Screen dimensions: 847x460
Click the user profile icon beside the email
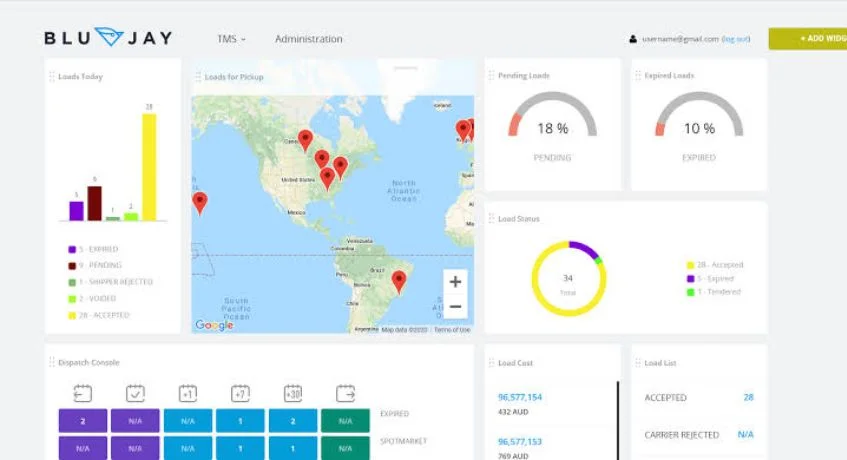(633, 39)
